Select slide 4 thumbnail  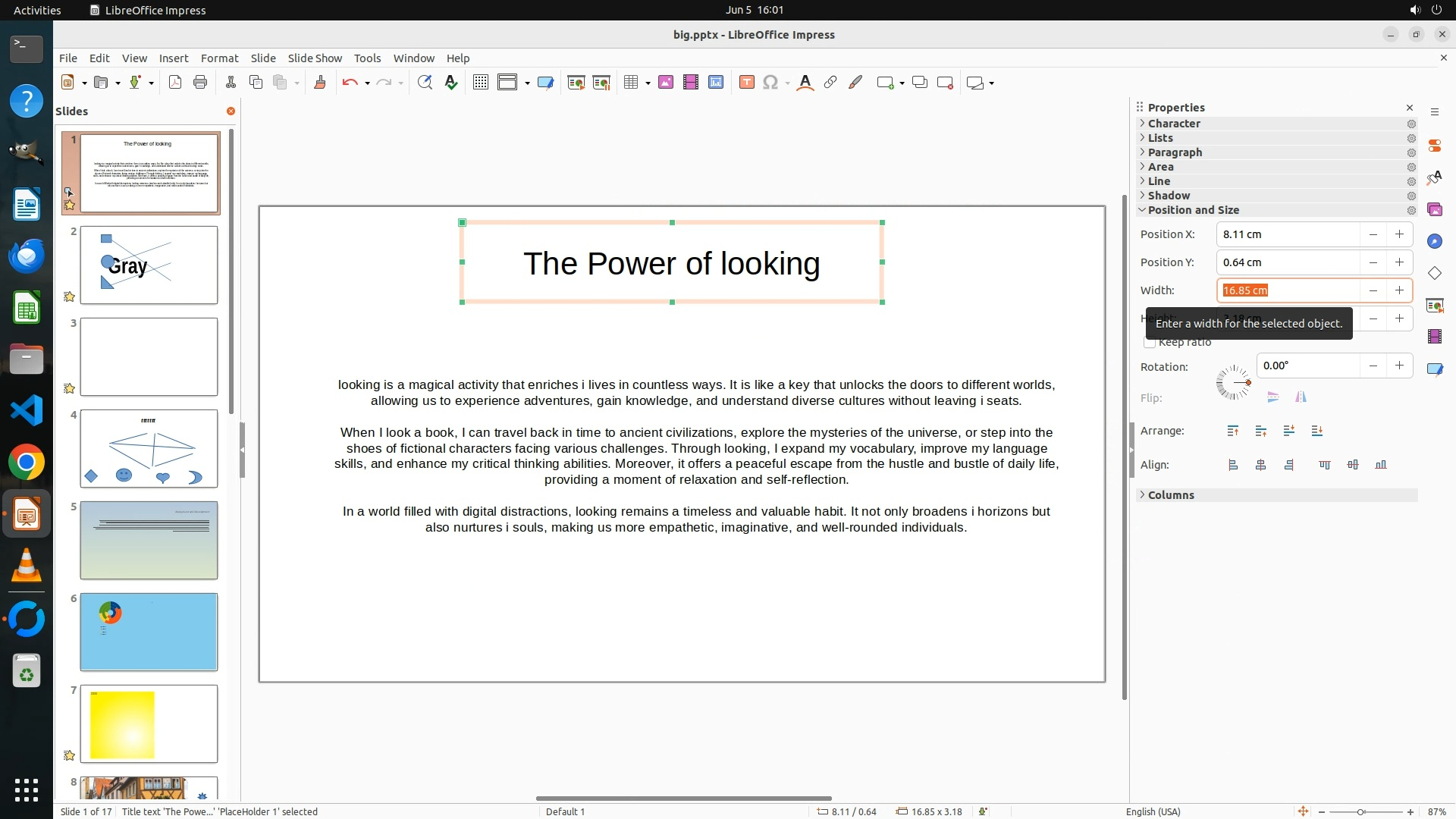coord(149,448)
